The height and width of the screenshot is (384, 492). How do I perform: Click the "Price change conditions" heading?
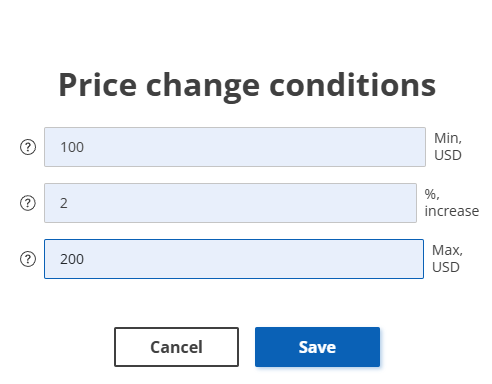[247, 86]
